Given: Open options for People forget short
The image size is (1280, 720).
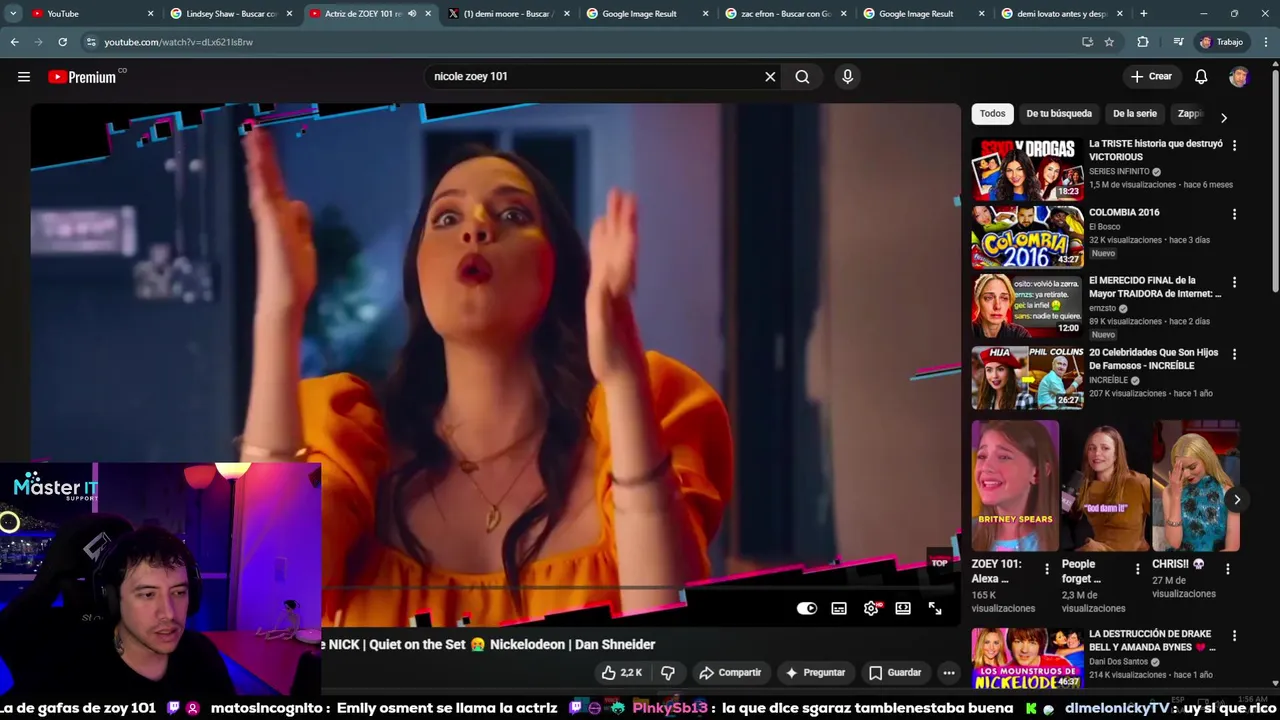Looking at the screenshot, I should [x=1137, y=568].
